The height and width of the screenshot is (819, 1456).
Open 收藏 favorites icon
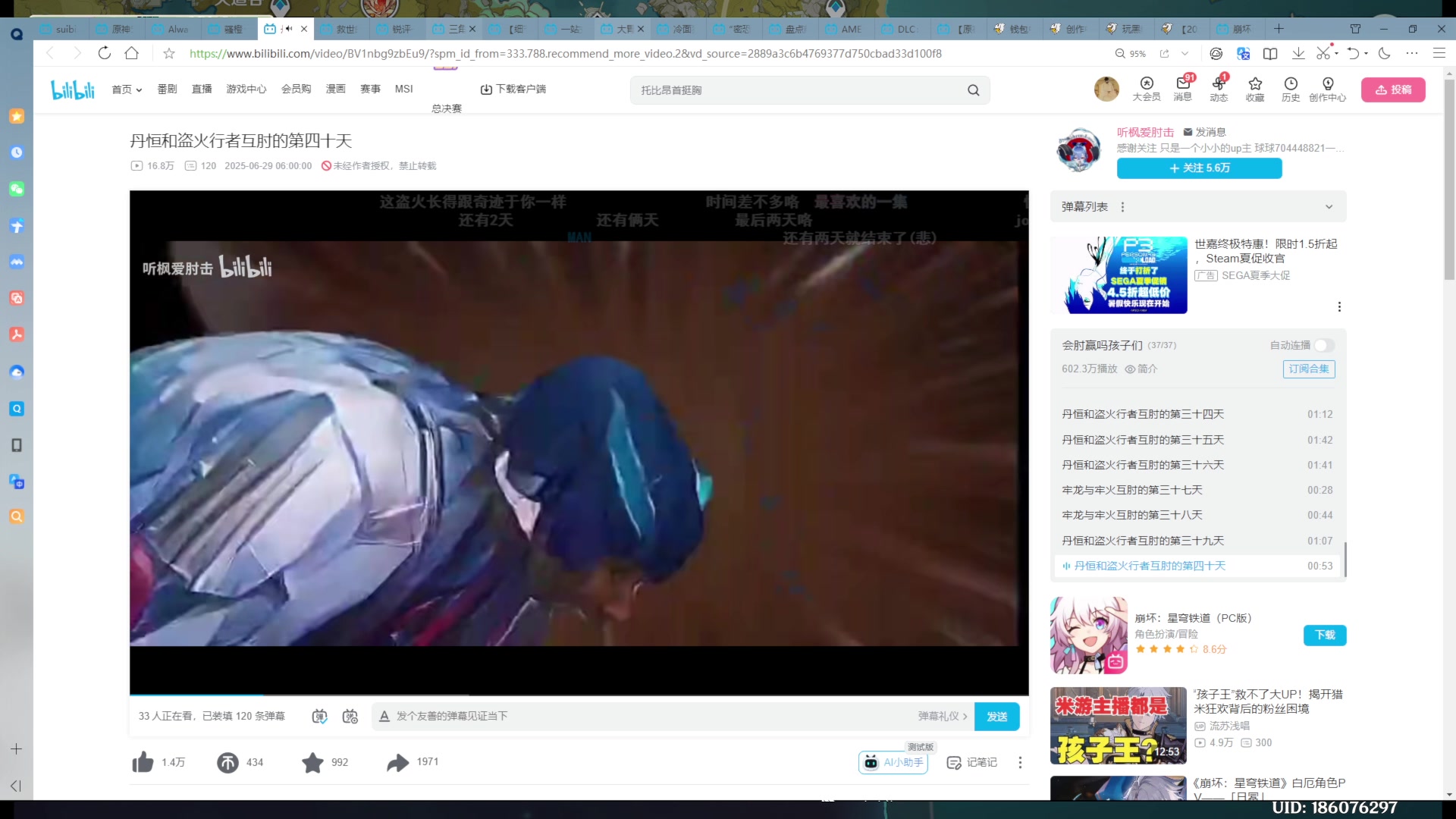point(1255,89)
